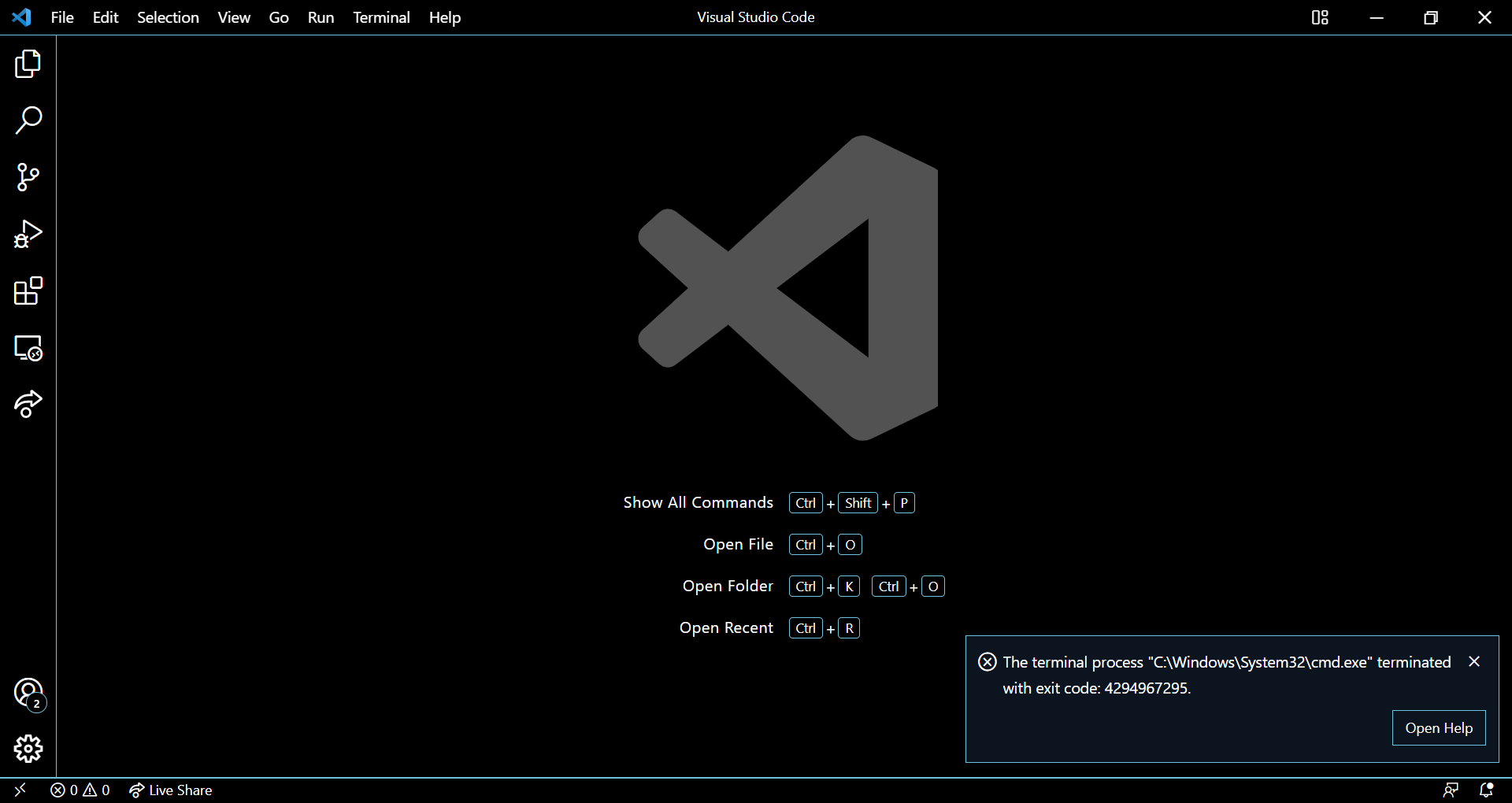Open the Accounts menu icon
Image resolution: width=1512 pixels, height=803 pixels.
[x=28, y=693]
